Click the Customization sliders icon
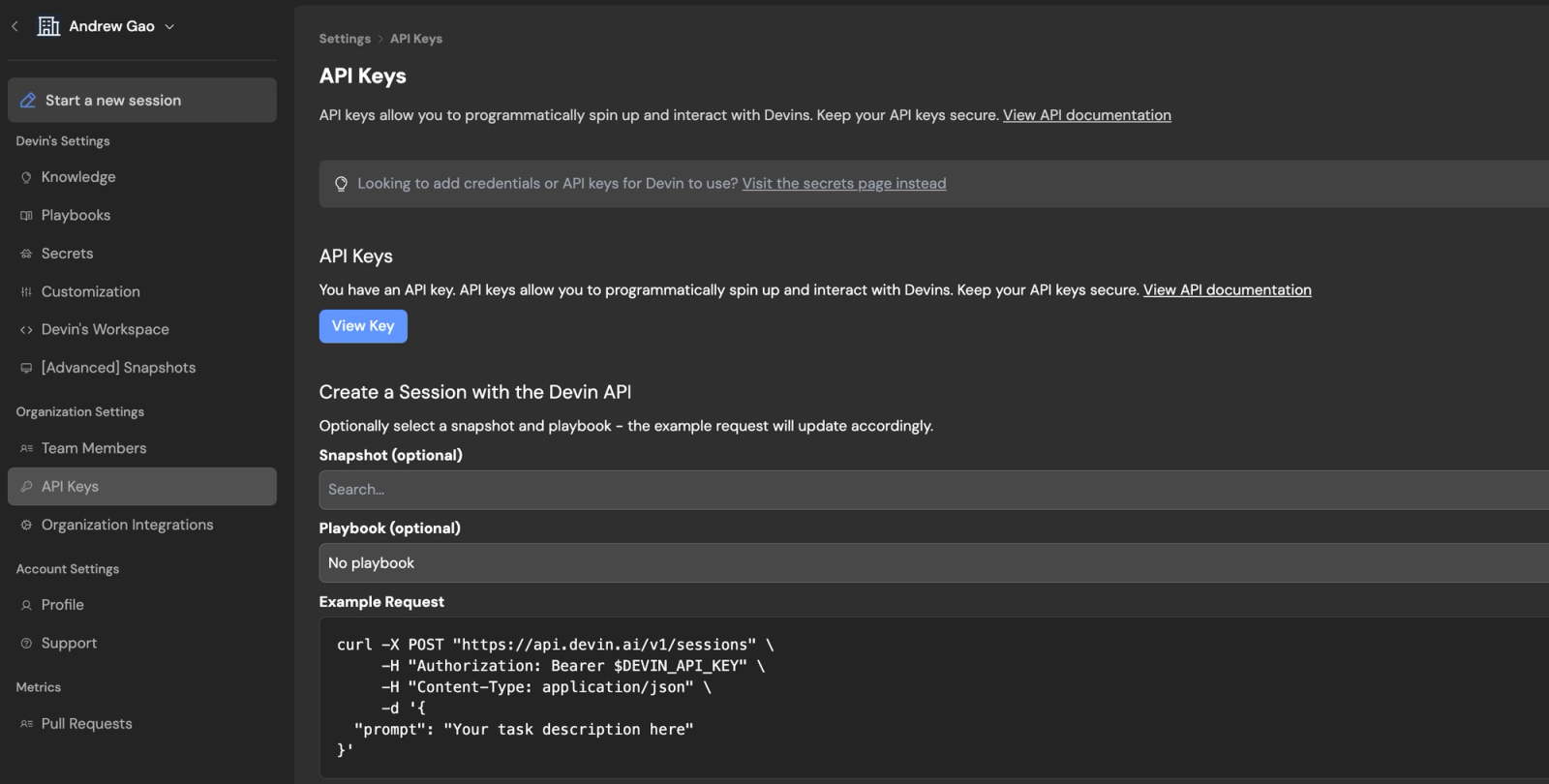Screen dimensions: 1549x784 point(26,292)
